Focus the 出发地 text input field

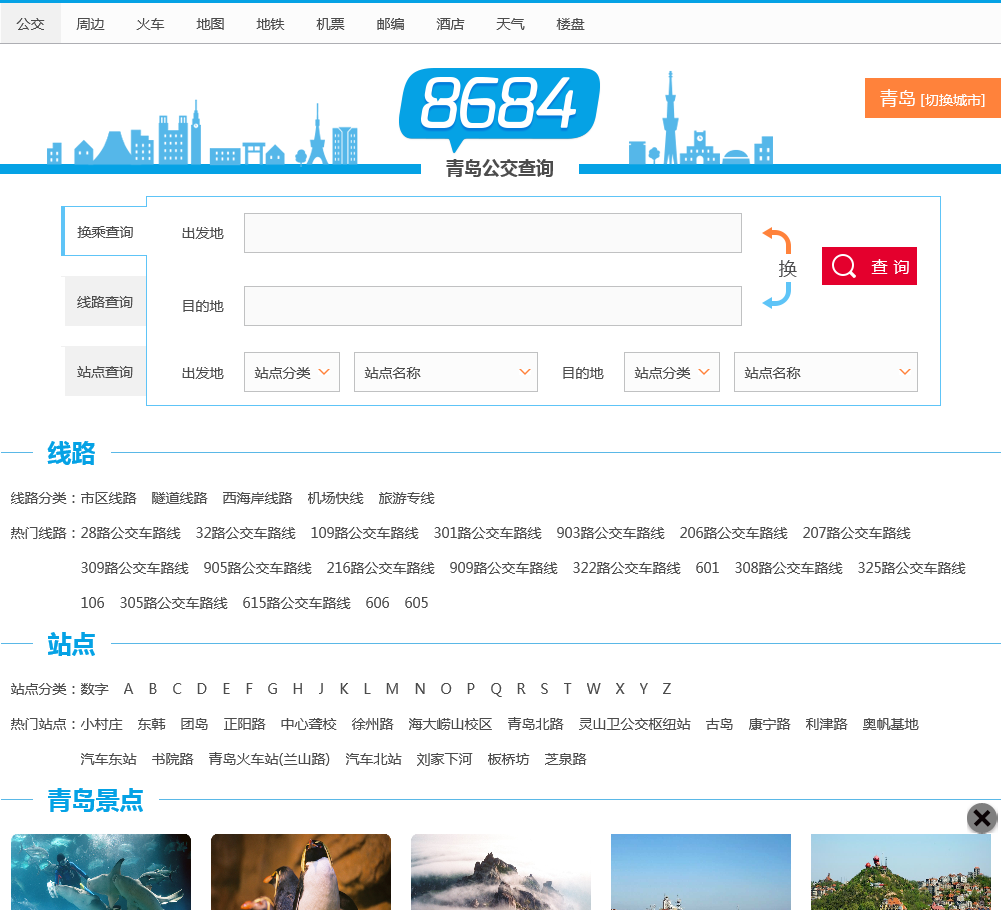pos(492,233)
